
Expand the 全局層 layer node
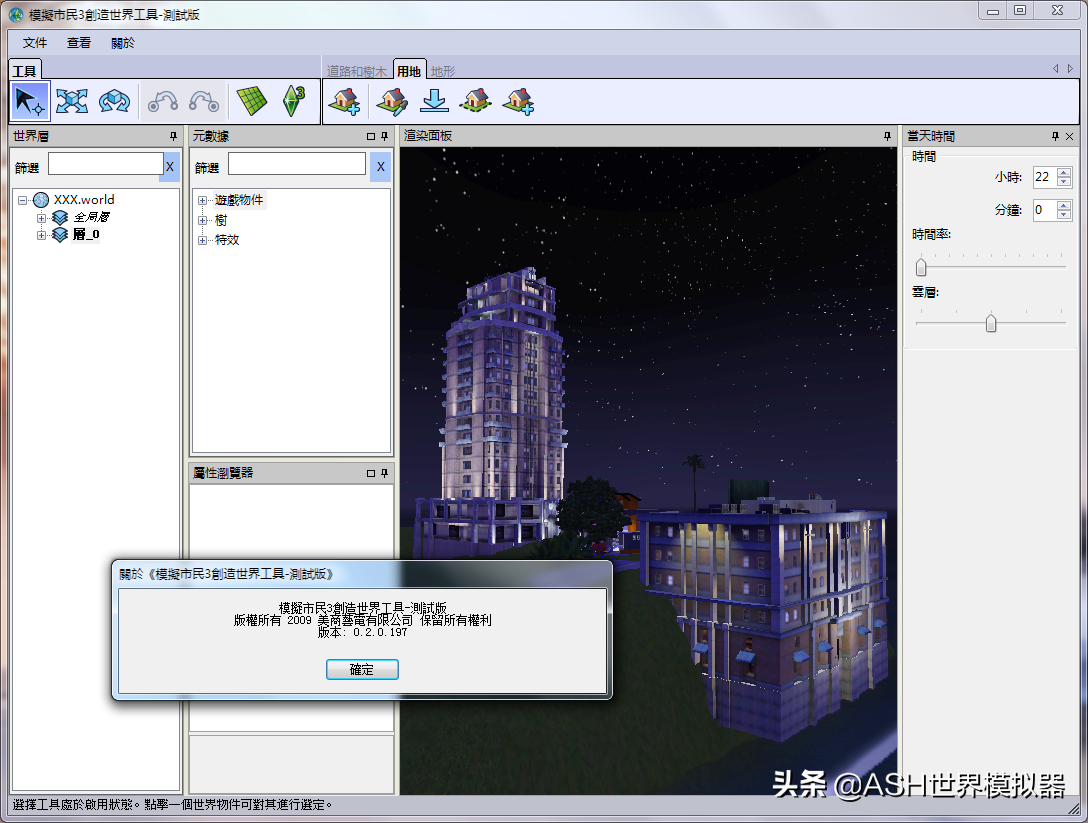coord(42,218)
